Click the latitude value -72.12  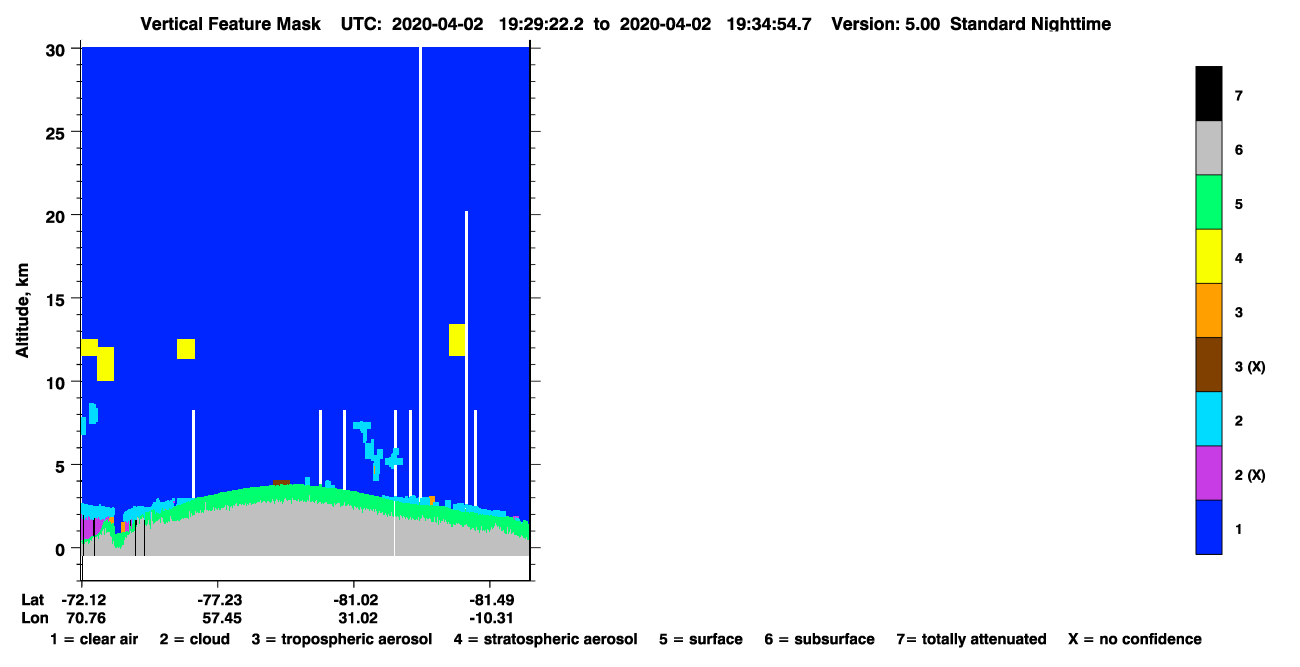point(84,600)
